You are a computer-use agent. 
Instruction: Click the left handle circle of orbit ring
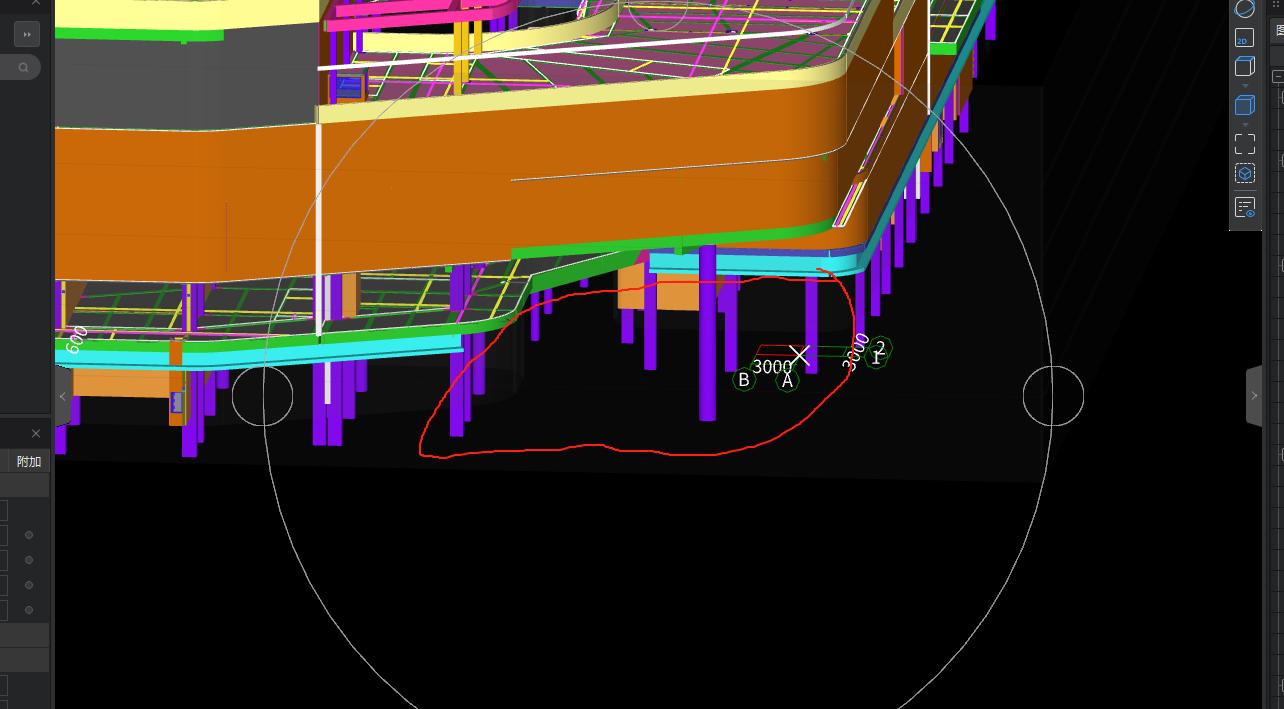262,396
